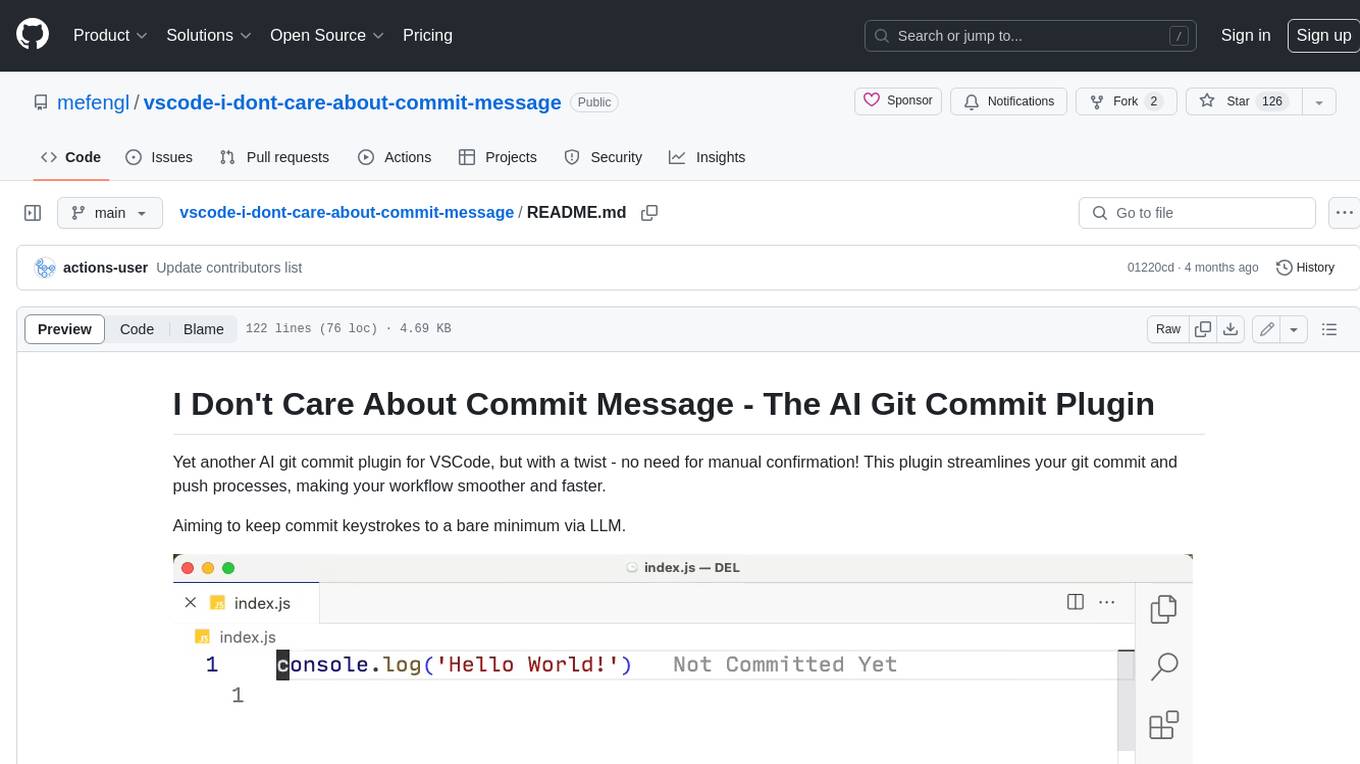Screen dimensions: 1360x764
Task: Go to repository root in breadcrumb
Action: pos(346,212)
